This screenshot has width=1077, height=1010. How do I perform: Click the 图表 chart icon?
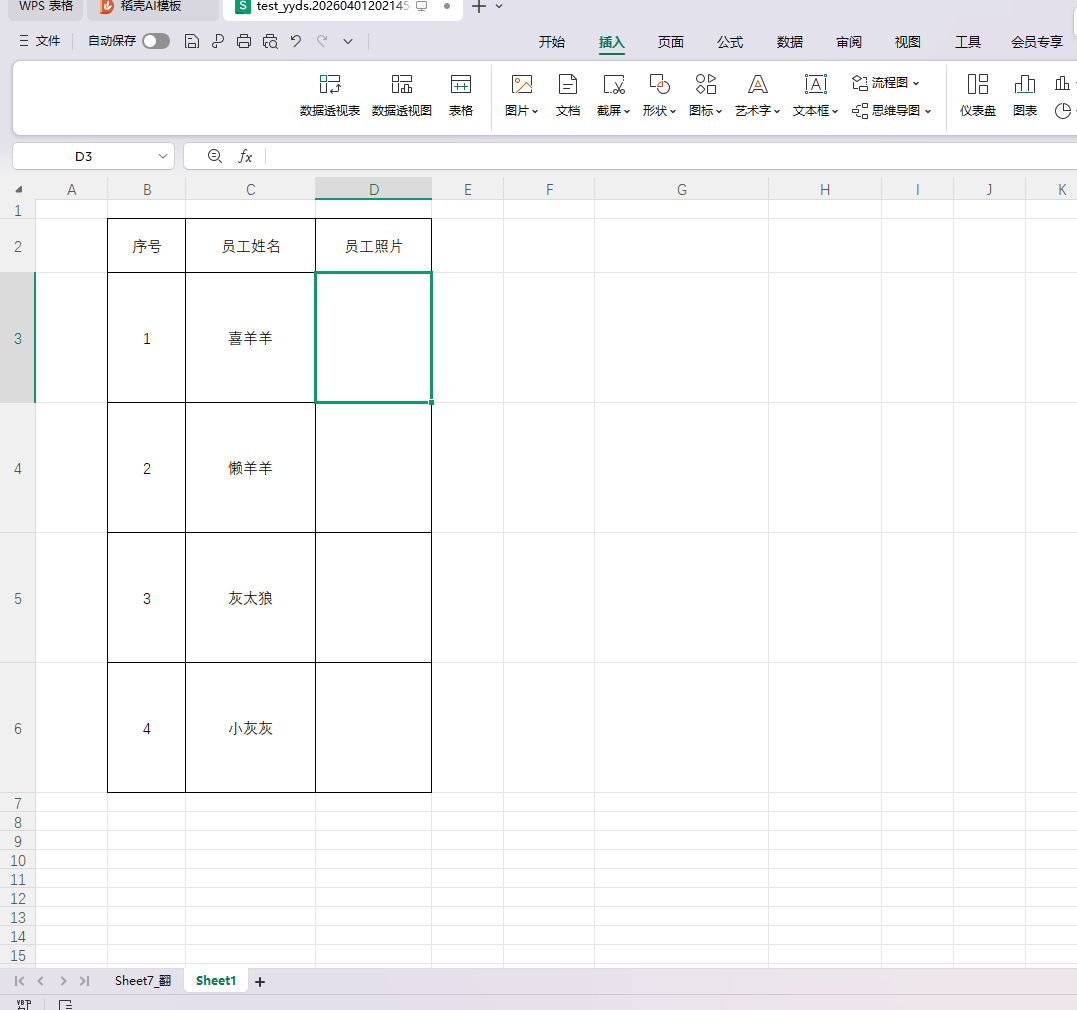[1025, 96]
